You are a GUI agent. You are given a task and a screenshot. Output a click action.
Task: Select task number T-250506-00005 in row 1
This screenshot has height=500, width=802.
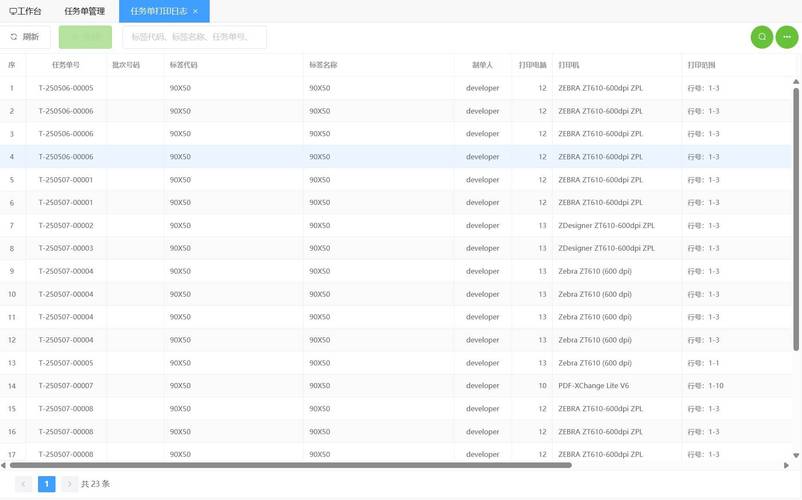tap(66, 88)
